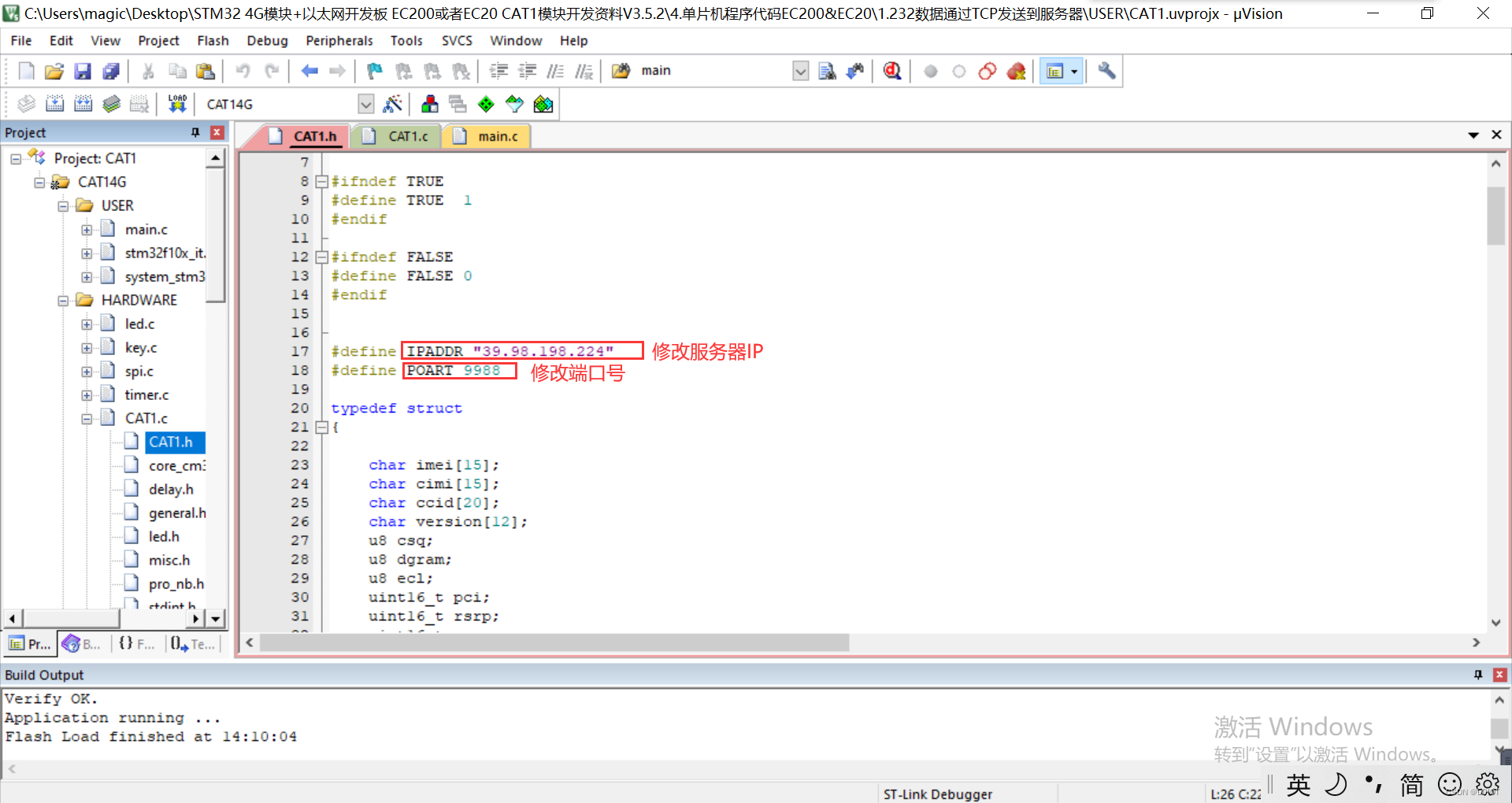Open manage project items icon
This screenshot has height=803, width=1512.
click(430, 104)
